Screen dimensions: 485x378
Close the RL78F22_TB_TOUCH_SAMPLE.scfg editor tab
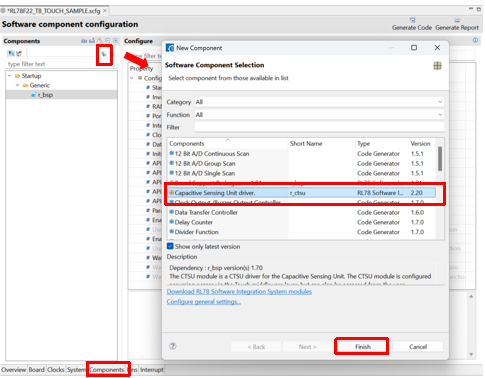[105, 11]
